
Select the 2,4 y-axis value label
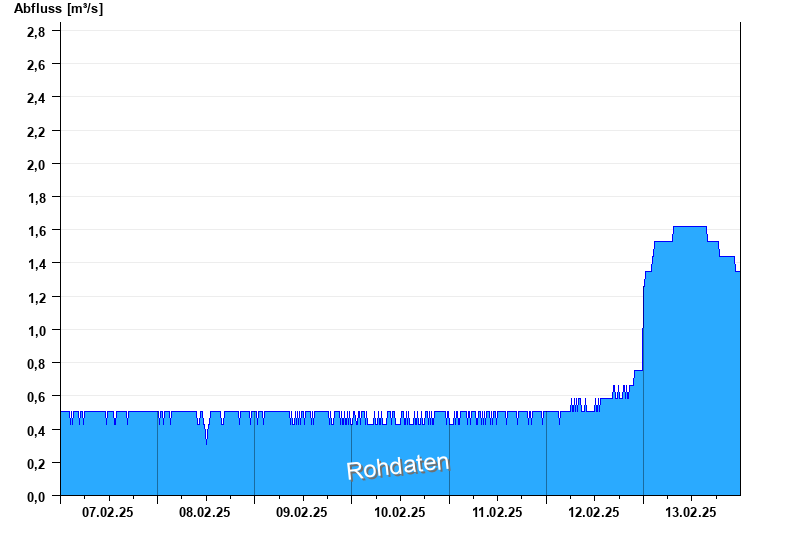point(36,97)
